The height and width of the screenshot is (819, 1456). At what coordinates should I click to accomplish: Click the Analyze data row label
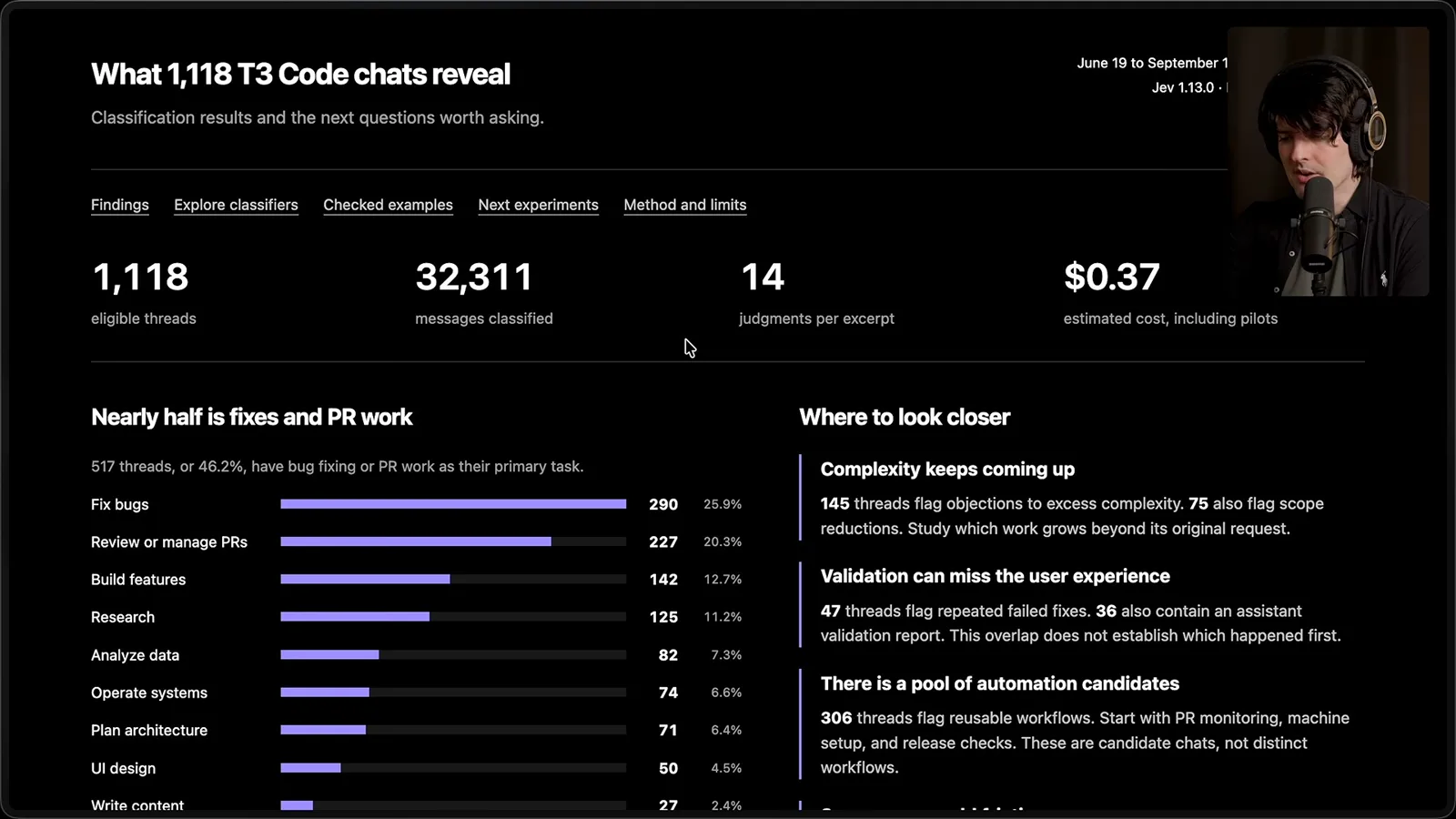(135, 655)
